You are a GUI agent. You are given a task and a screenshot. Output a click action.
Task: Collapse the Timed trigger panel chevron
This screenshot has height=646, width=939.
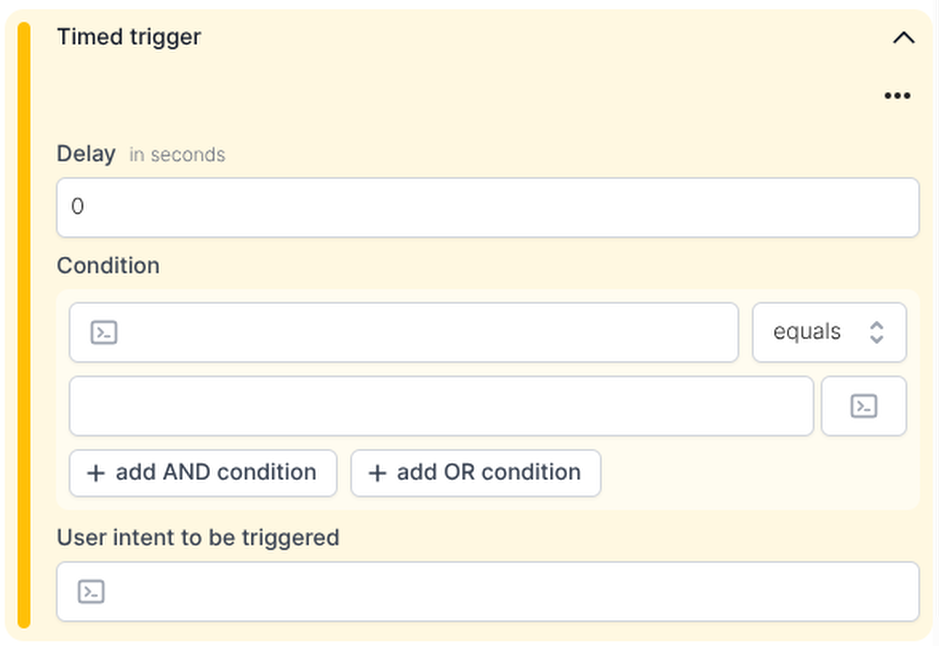click(x=904, y=38)
